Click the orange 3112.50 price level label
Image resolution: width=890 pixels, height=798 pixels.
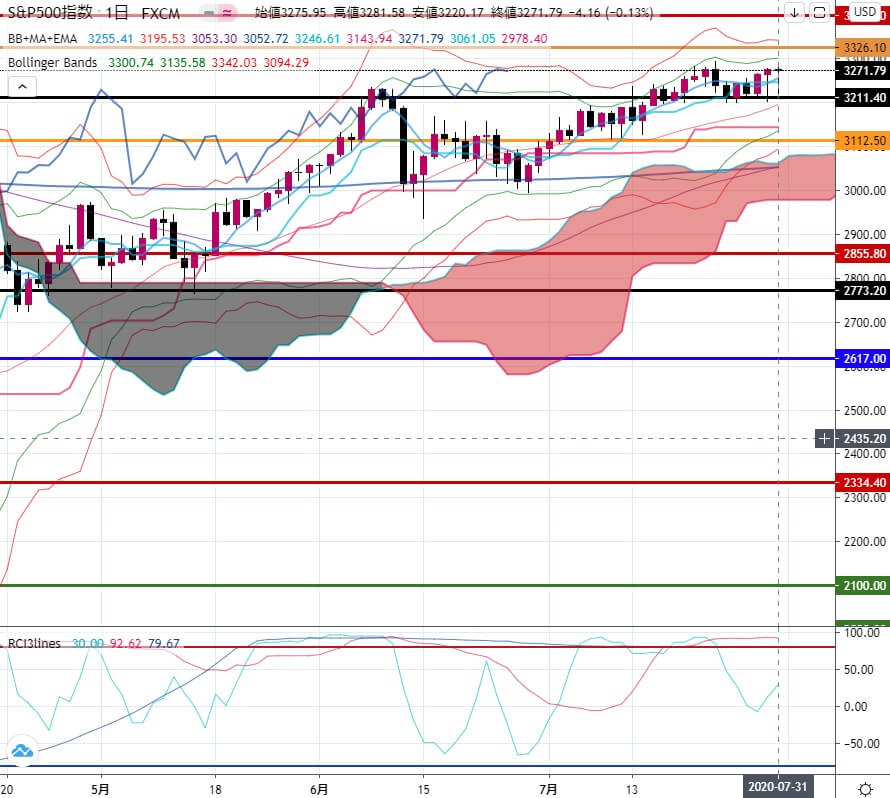tap(863, 140)
